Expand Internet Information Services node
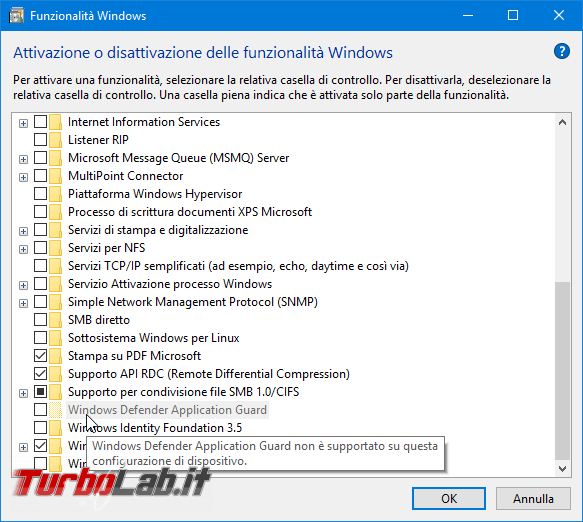Viewport: 583px width, 522px height. pos(23,123)
